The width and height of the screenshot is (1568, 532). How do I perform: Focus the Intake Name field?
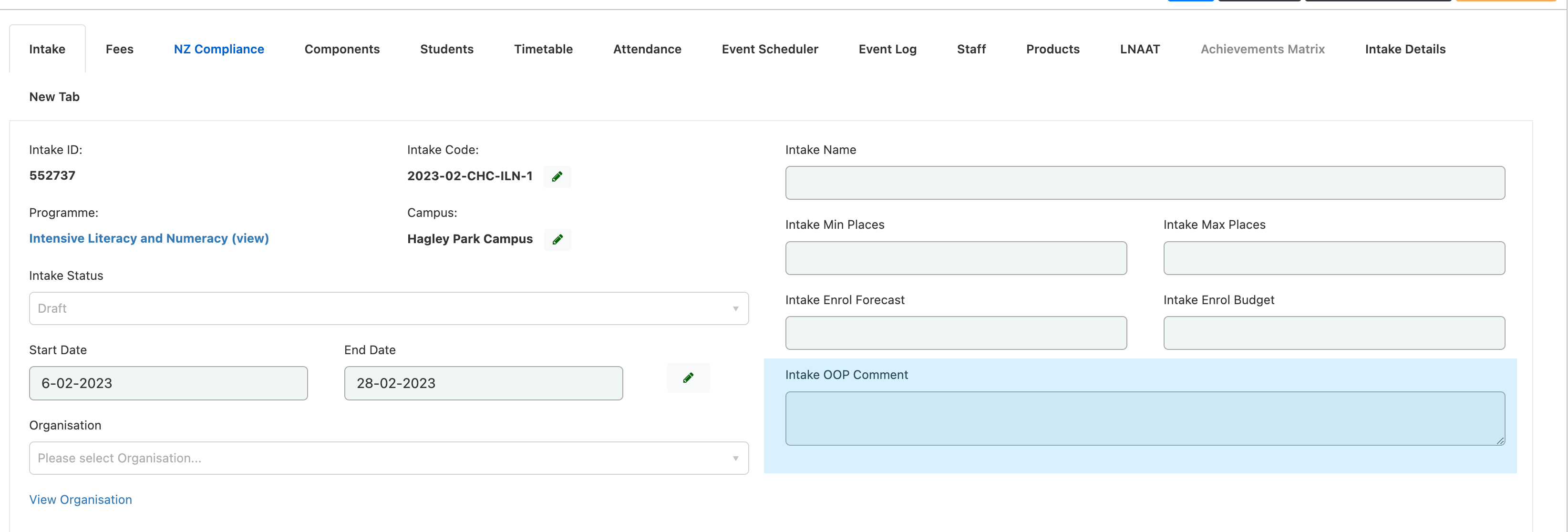1145,183
